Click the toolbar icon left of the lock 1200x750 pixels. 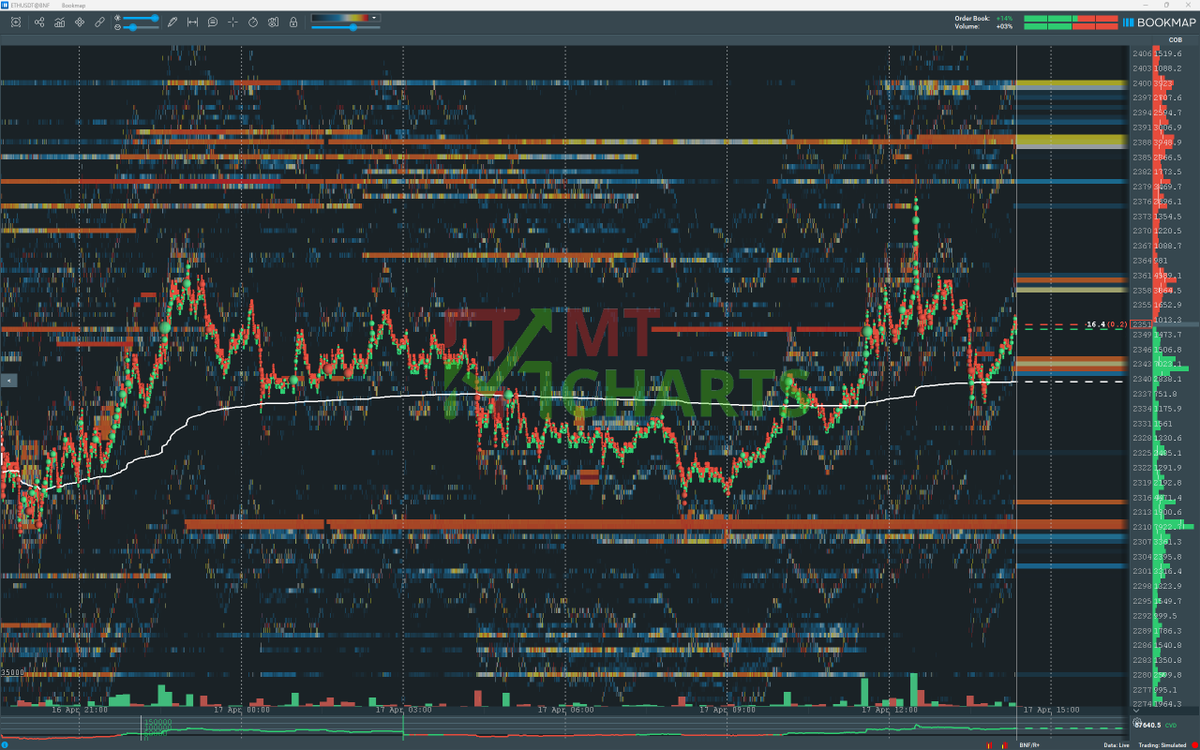273,22
